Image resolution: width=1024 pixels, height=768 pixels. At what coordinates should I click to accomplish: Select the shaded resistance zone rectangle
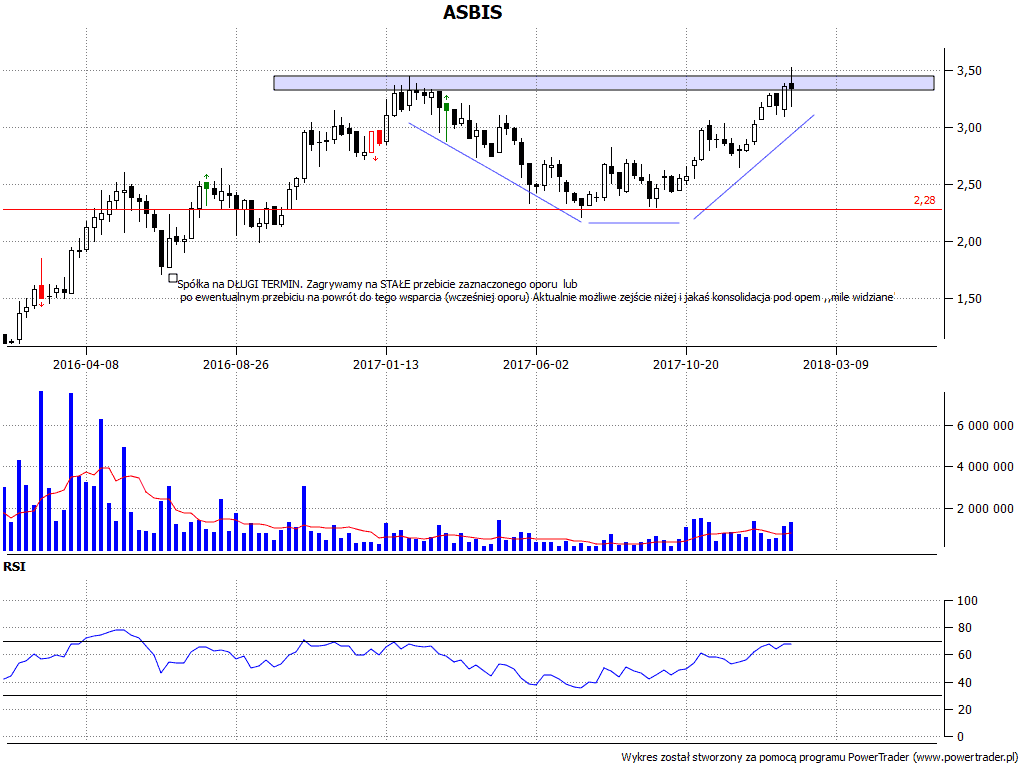tap(603, 84)
